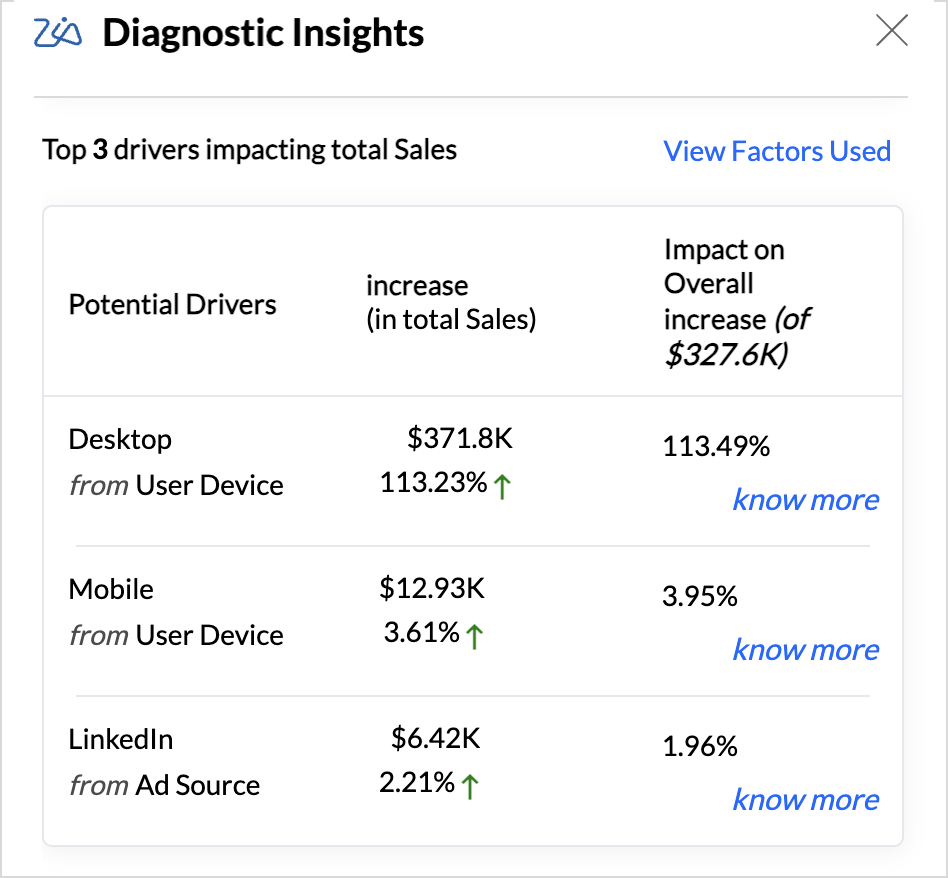Screen dimensions: 948x878
Task: Click green up arrow beside 3.61%
Action: pyautogui.click(x=475, y=636)
